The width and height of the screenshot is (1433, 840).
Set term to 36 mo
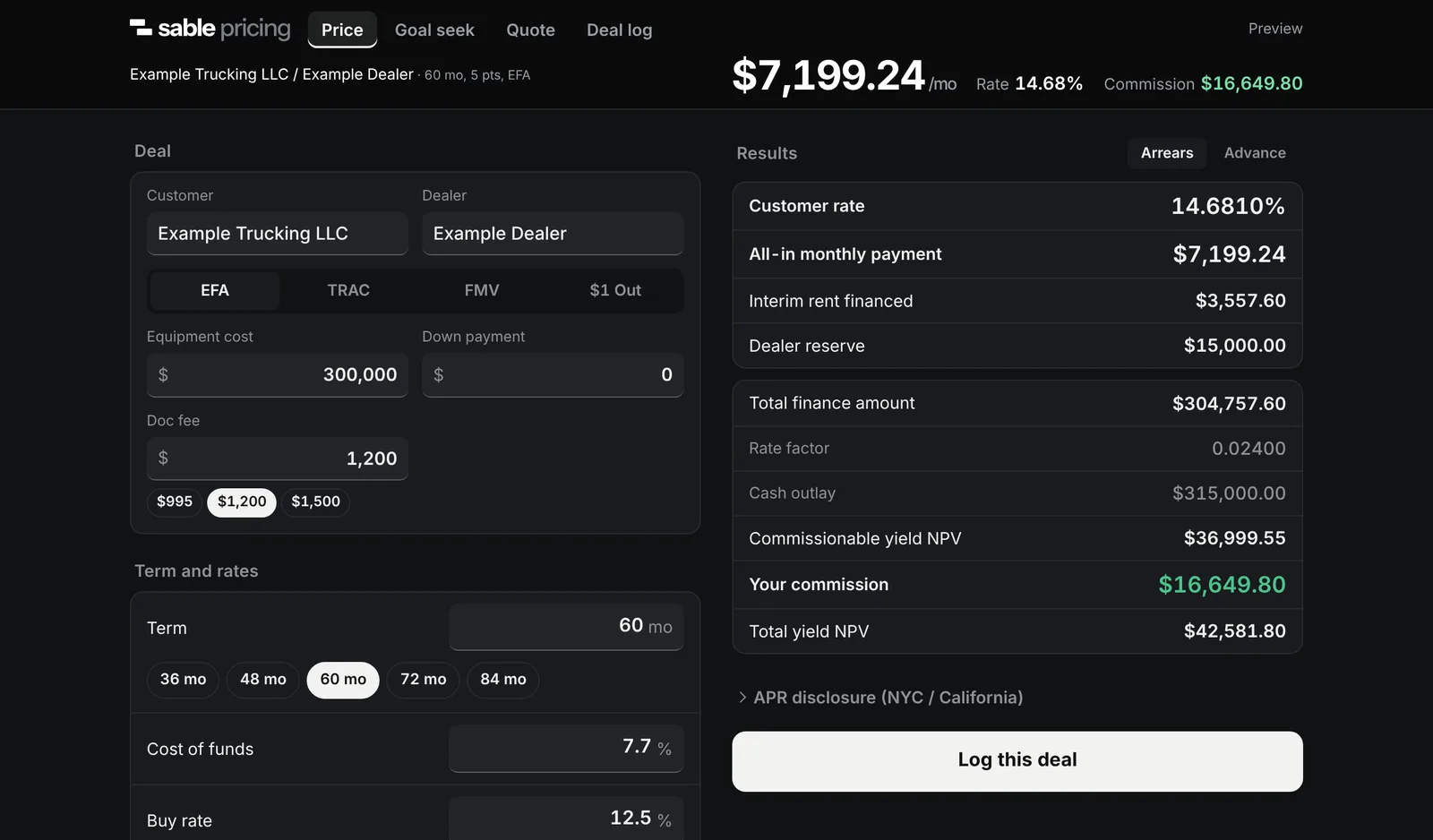click(x=183, y=680)
